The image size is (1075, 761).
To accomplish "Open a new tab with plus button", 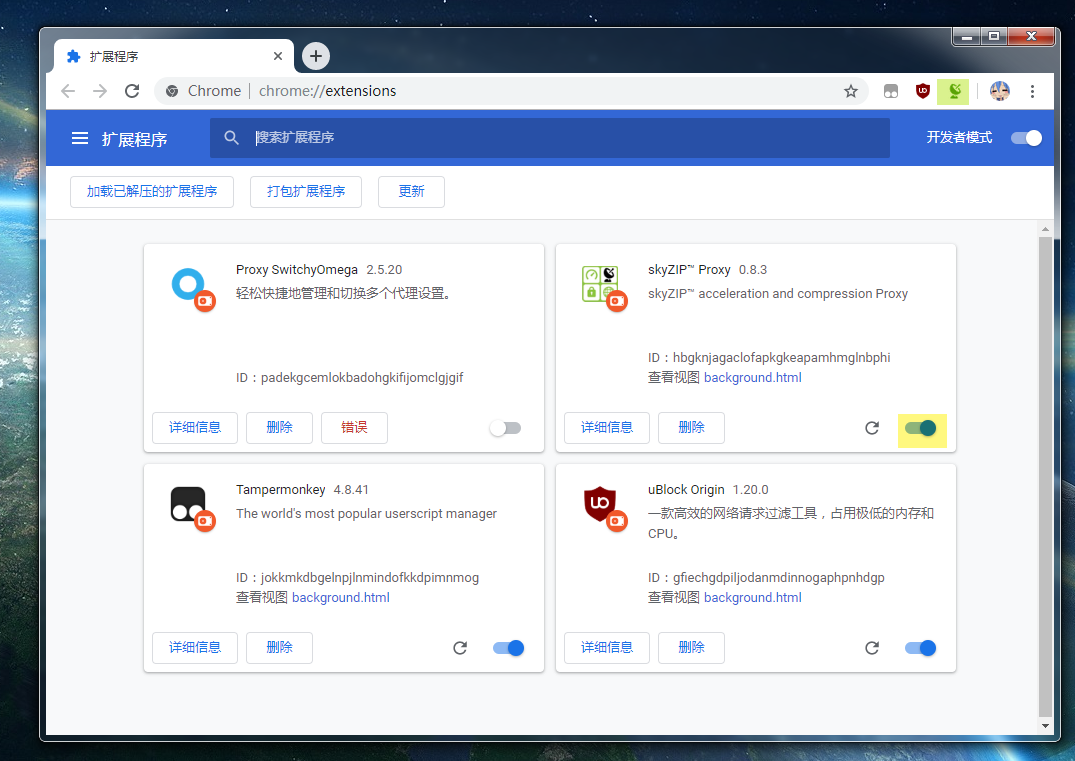I will click(316, 56).
